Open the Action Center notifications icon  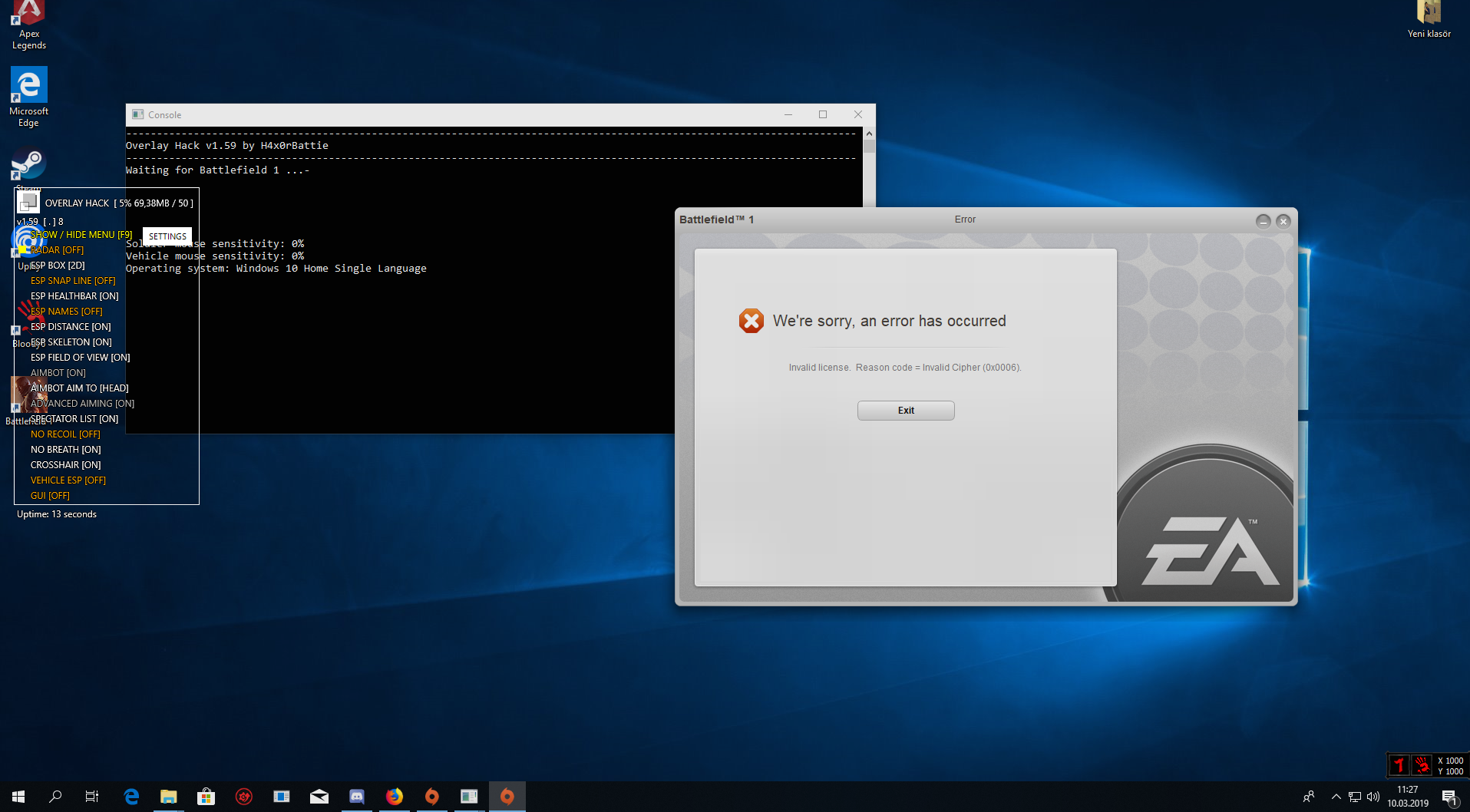click(x=1449, y=797)
